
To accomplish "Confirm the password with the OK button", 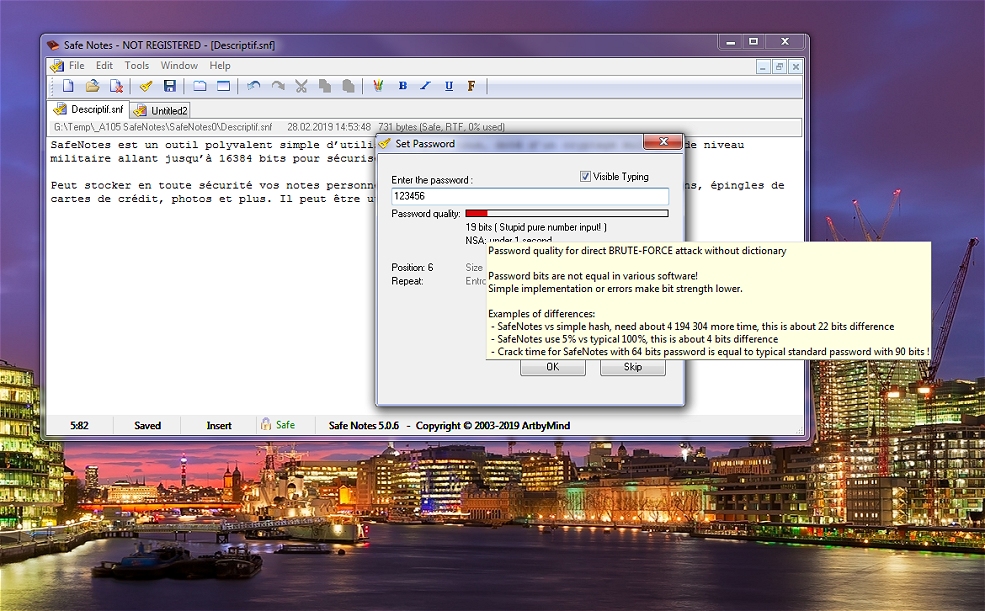I will (x=553, y=367).
